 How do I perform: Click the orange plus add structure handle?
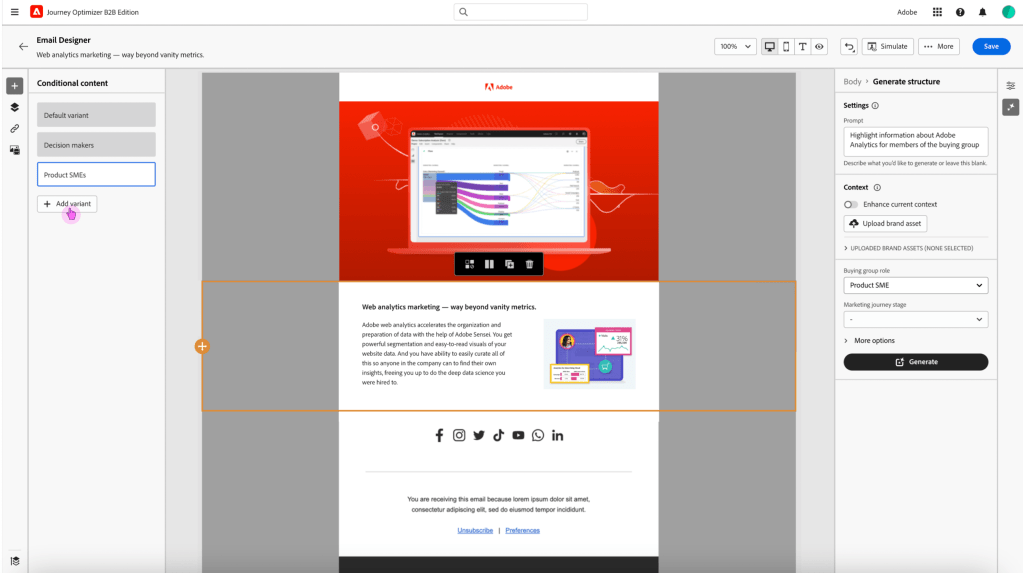click(202, 347)
